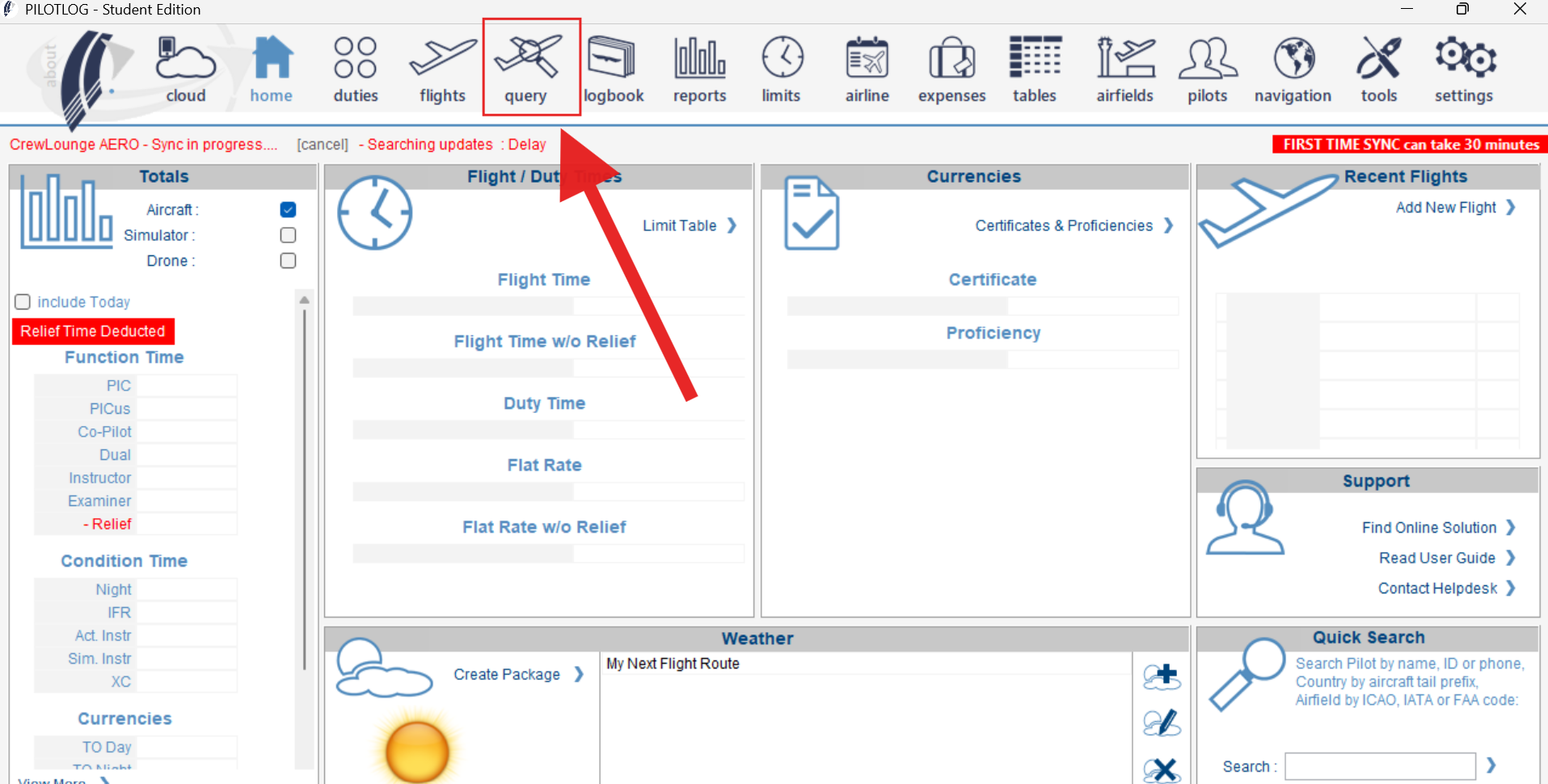The image size is (1548, 784).
Task: Click the Flight Time progress bar
Action: click(549, 306)
